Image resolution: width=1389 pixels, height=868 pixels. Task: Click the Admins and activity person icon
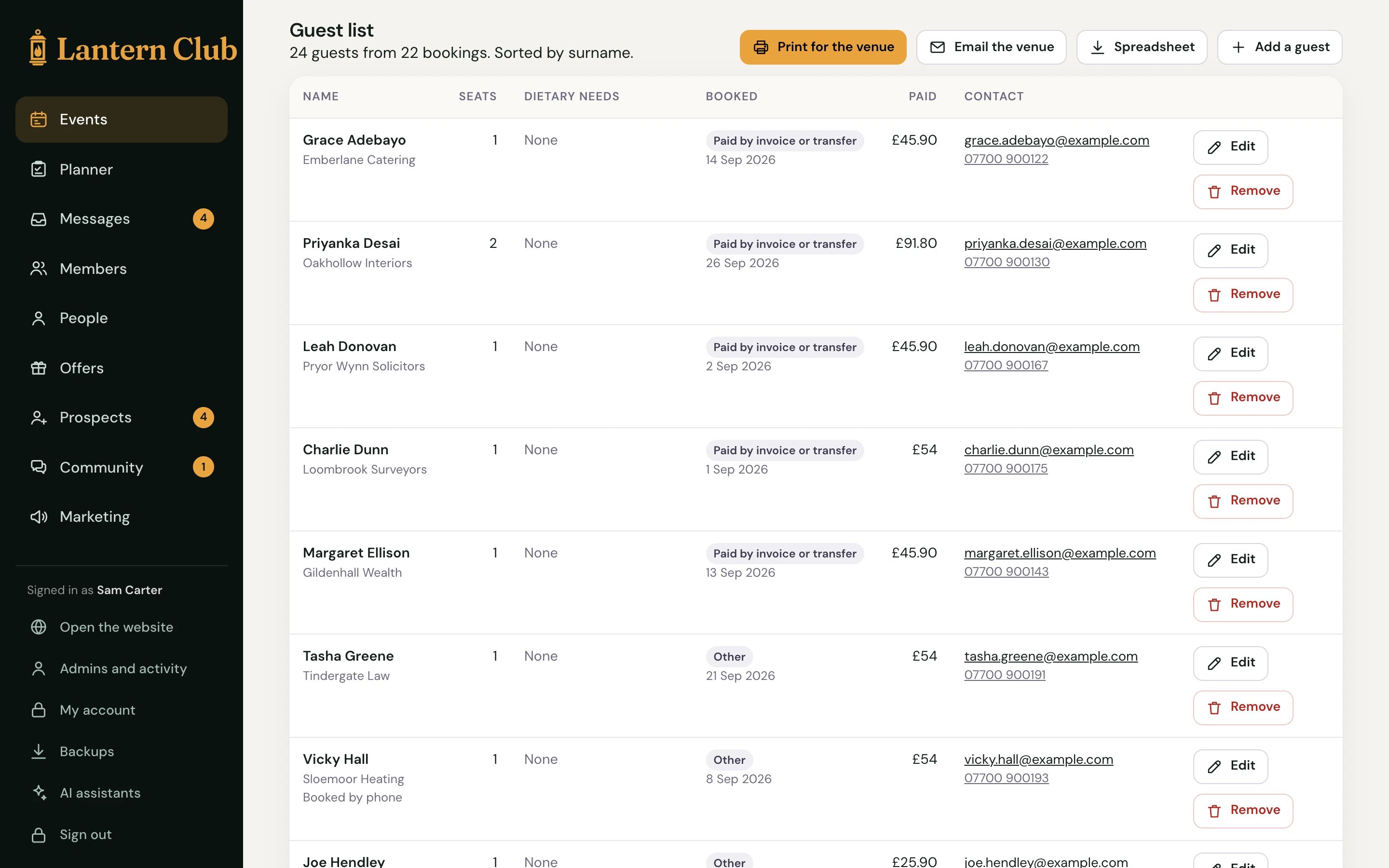click(x=39, y=668)
